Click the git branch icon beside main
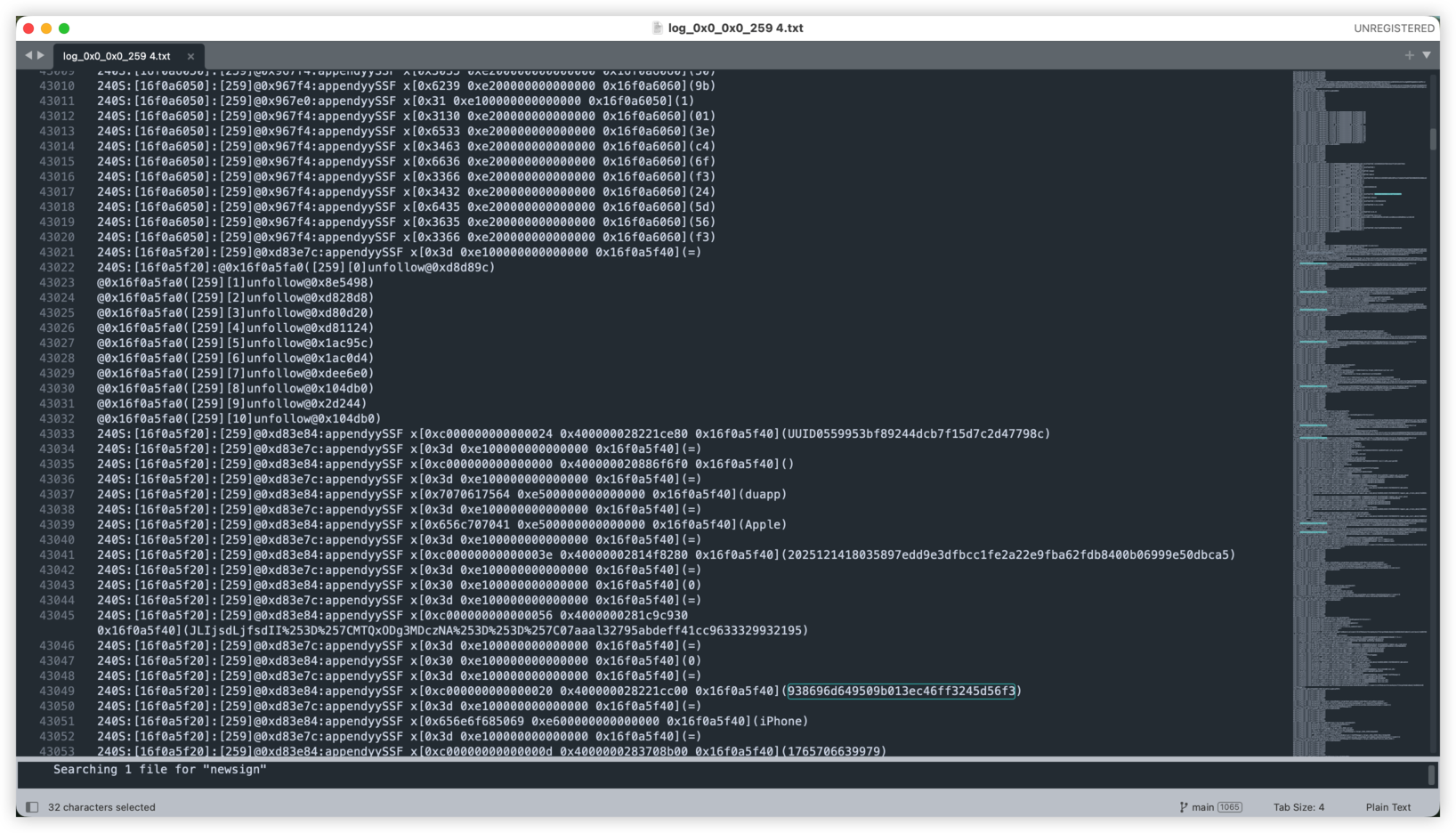 (1183, 807)
